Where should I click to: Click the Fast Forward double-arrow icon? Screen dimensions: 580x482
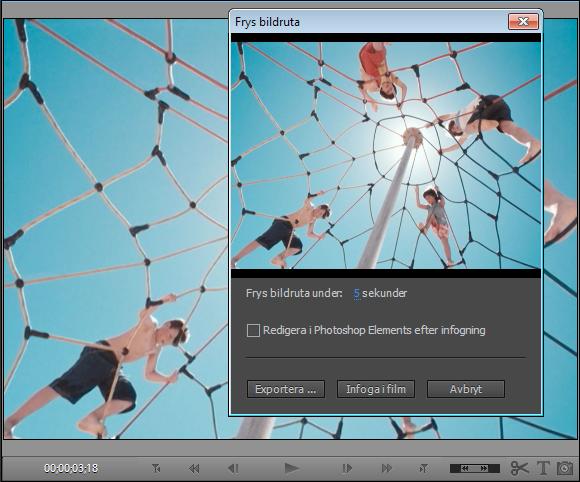coord(387,468)
